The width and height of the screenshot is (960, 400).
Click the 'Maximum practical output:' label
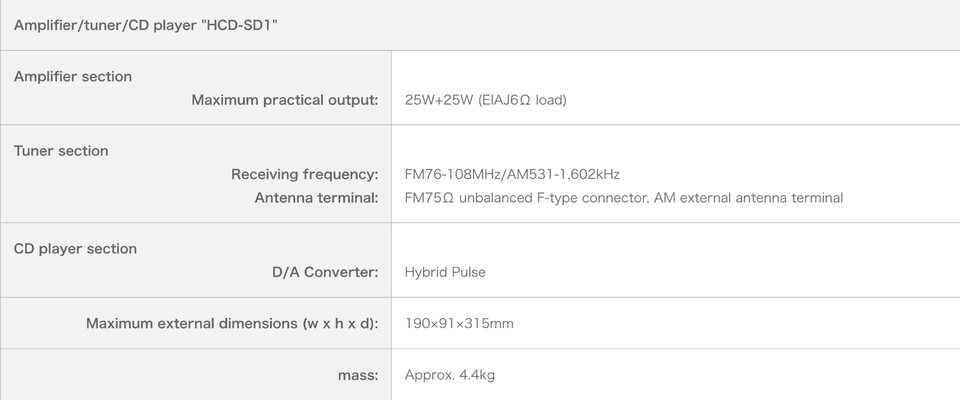285,100
